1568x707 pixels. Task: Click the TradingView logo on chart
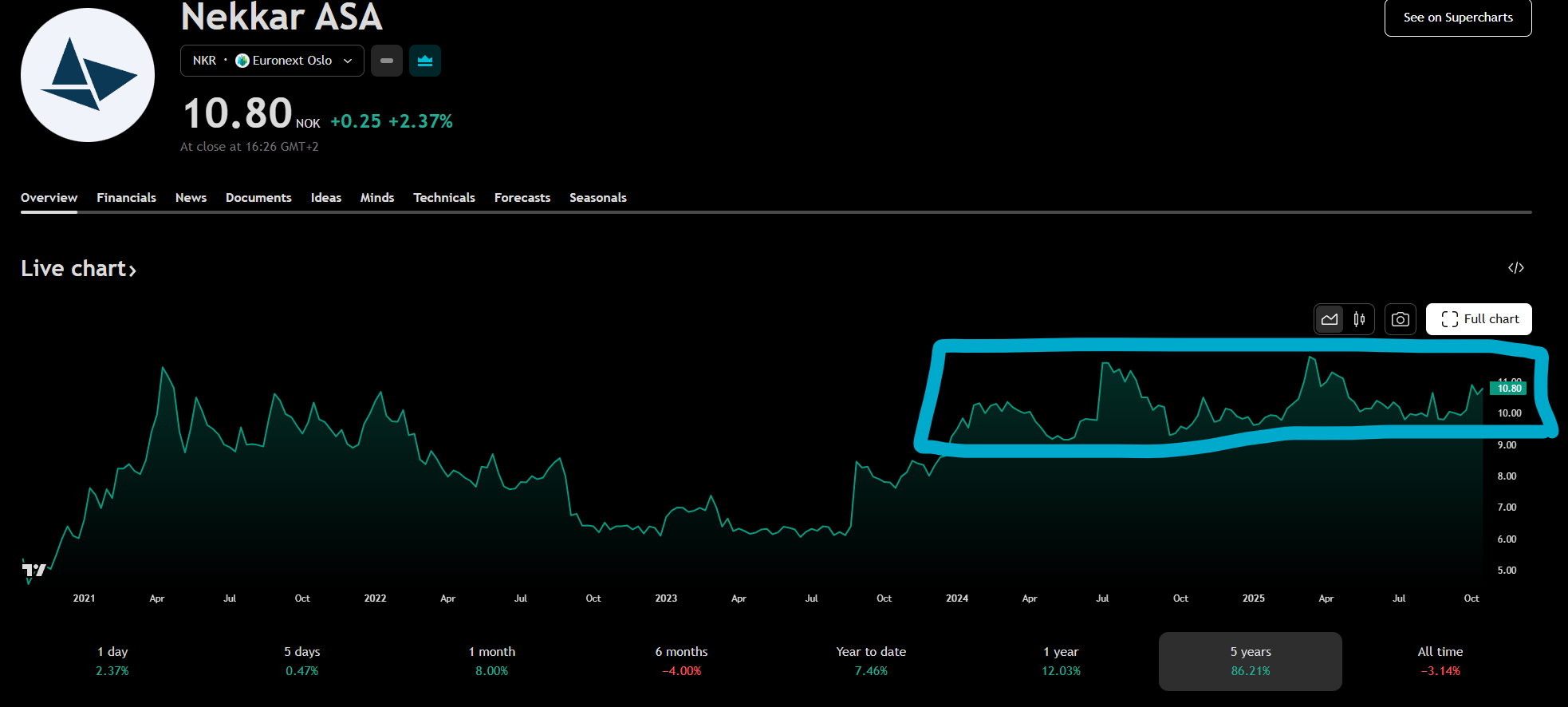(x=33, y=570)
